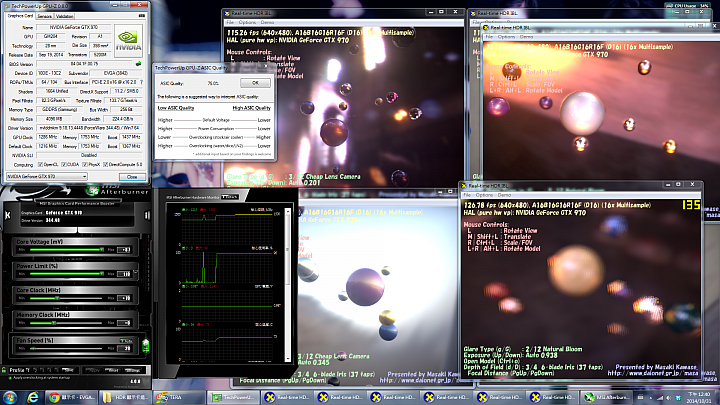Click the Apply button in Afterburner

coord(93,370)
